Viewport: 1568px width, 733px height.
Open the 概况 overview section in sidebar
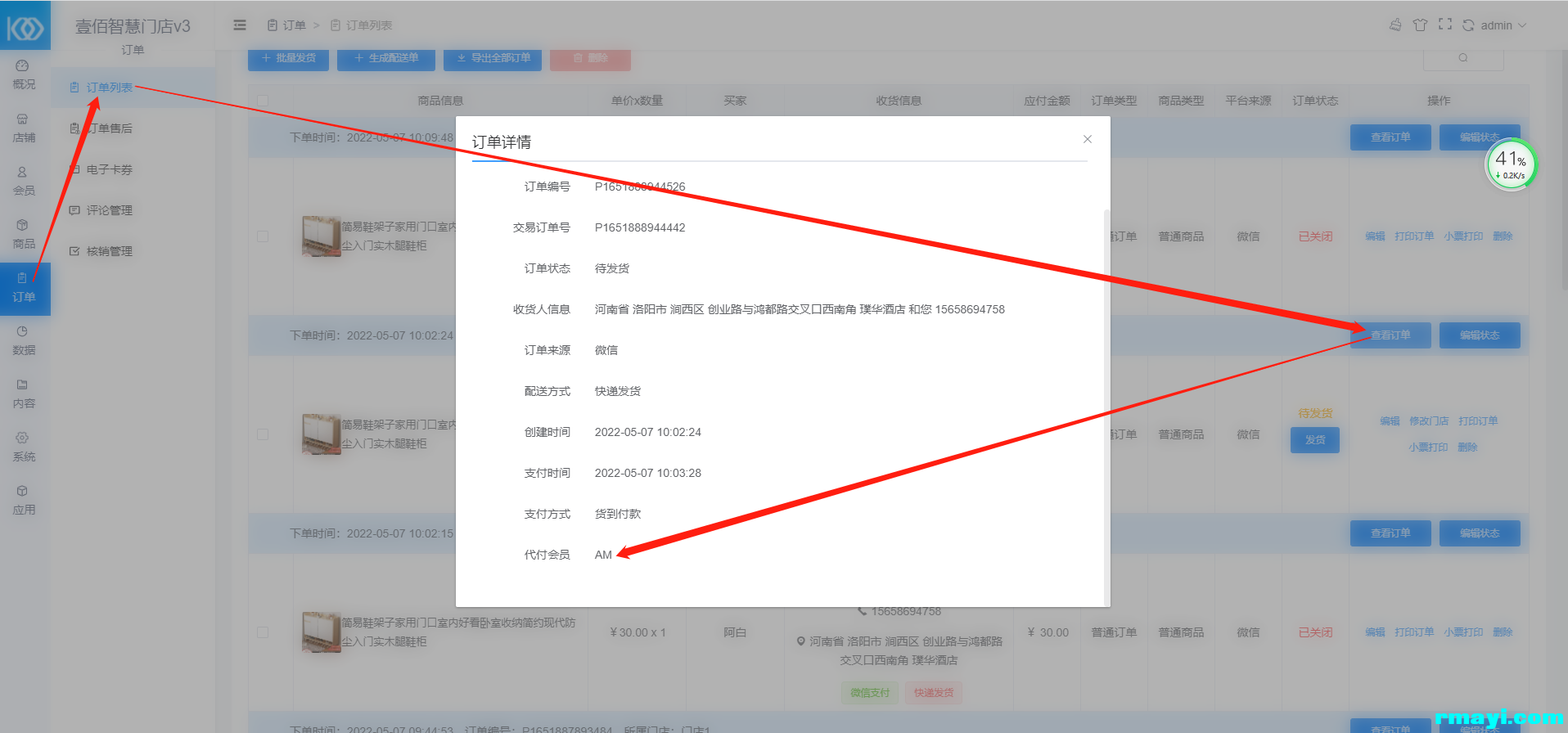tap(24, 74)
